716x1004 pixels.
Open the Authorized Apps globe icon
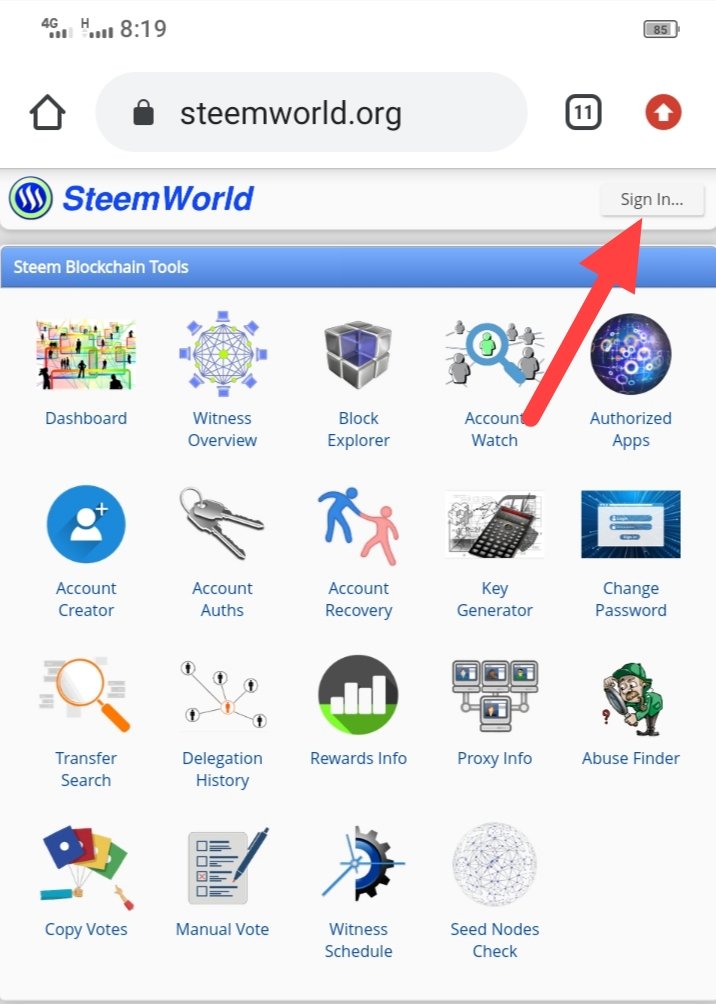tap(631, 354)
